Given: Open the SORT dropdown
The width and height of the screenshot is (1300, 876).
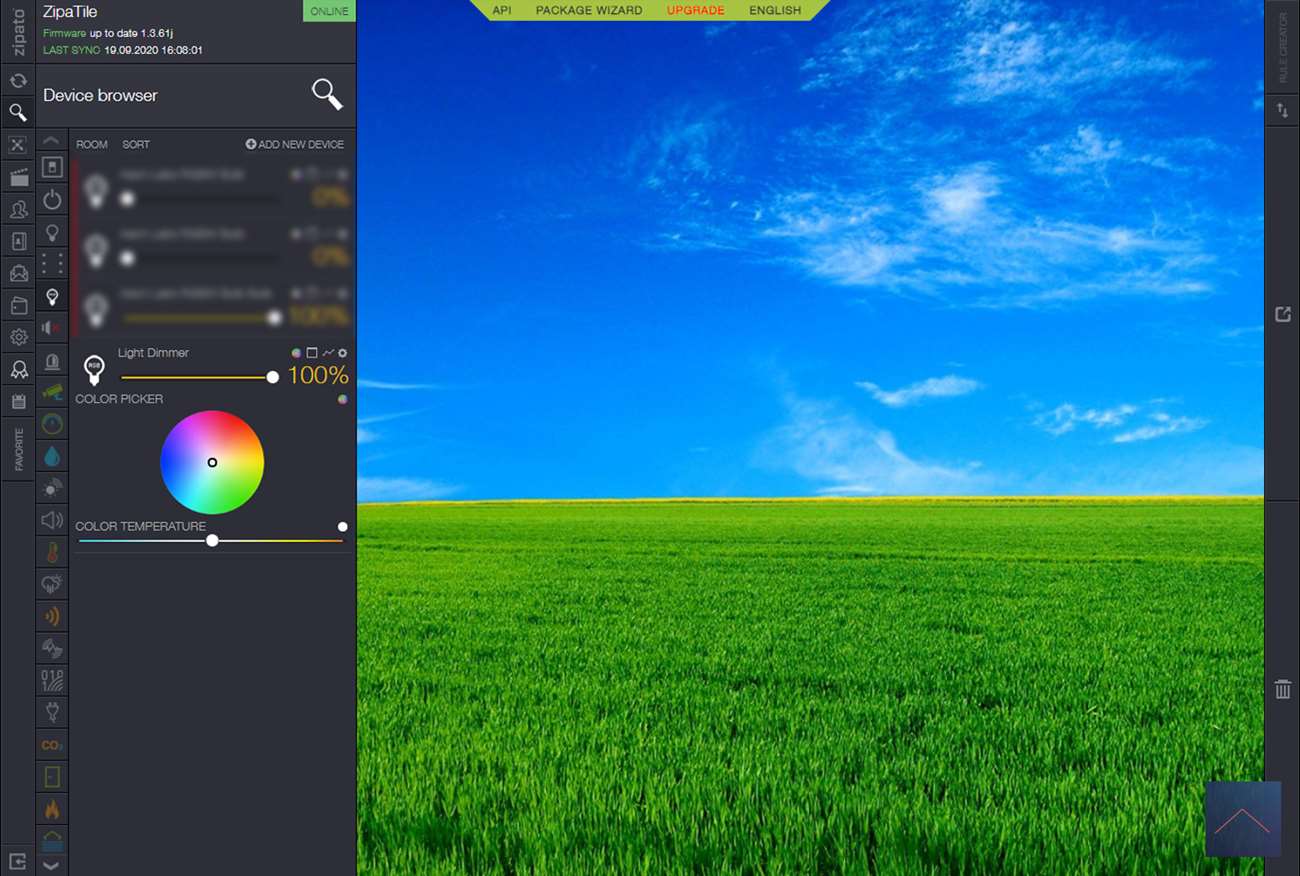Looking at the screenshot, I should pyautogui.click(x=136, y=145).
